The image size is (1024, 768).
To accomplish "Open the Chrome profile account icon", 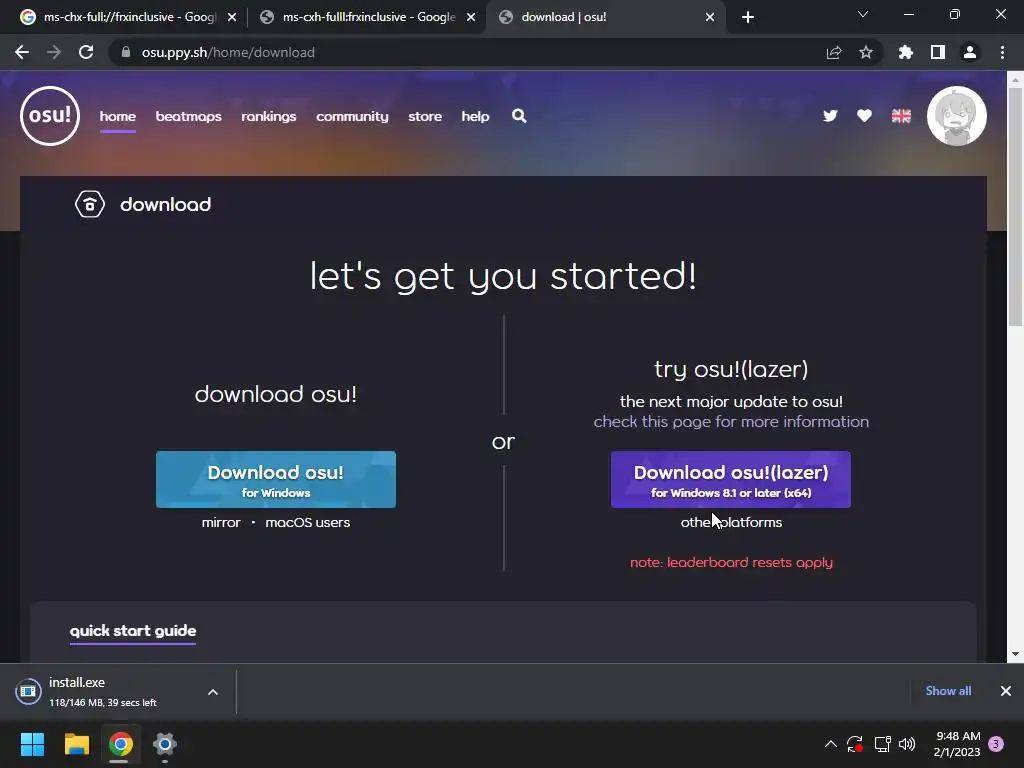I will point(970,52).
